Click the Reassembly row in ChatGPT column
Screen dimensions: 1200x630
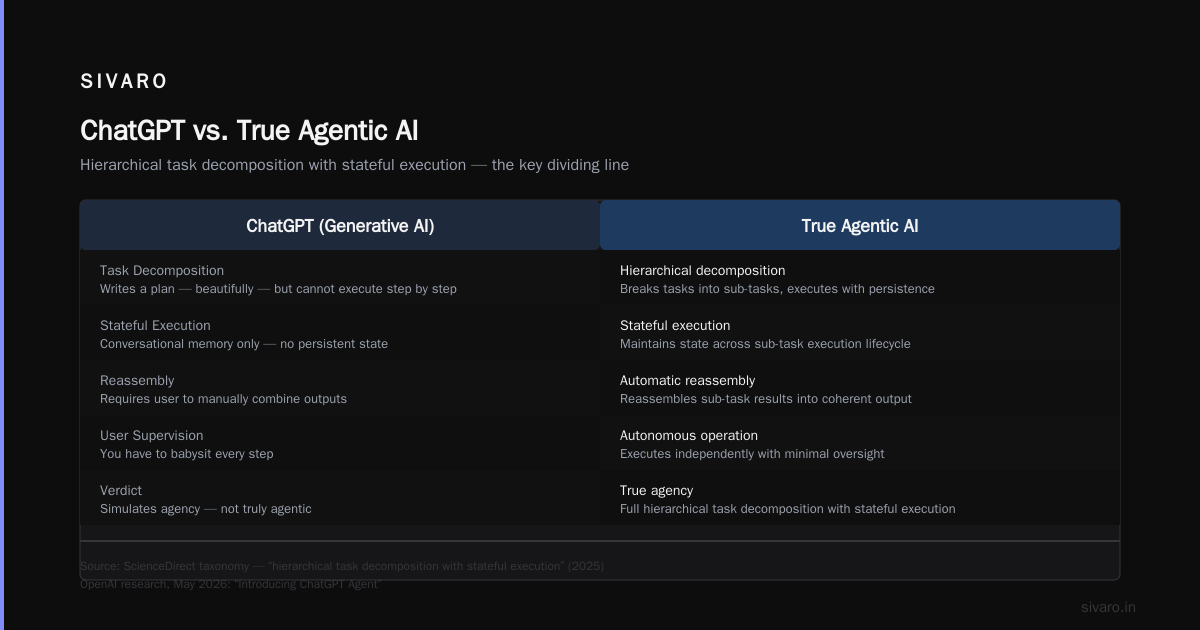coord(340,389)
